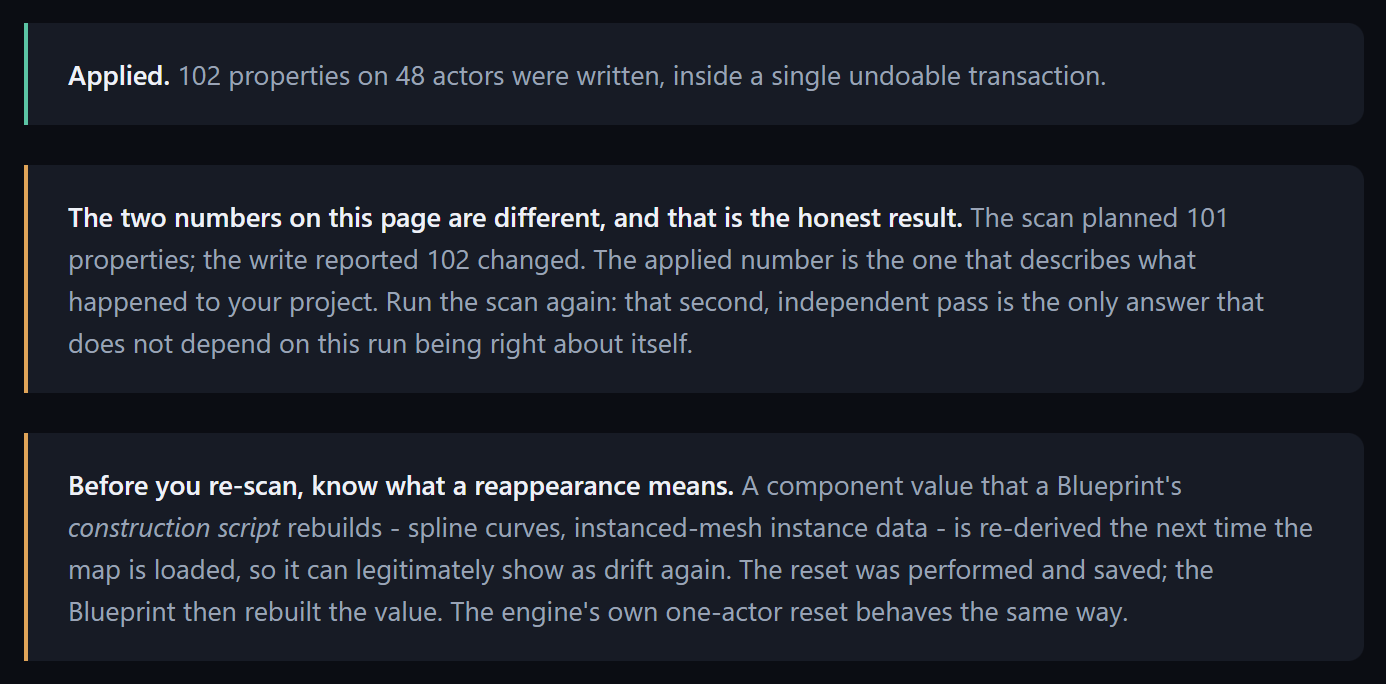Click the green accent bar of the Applied notice
Image resolution: width=1386 pixels, height=684 pixels.
(x=25, y=74)
